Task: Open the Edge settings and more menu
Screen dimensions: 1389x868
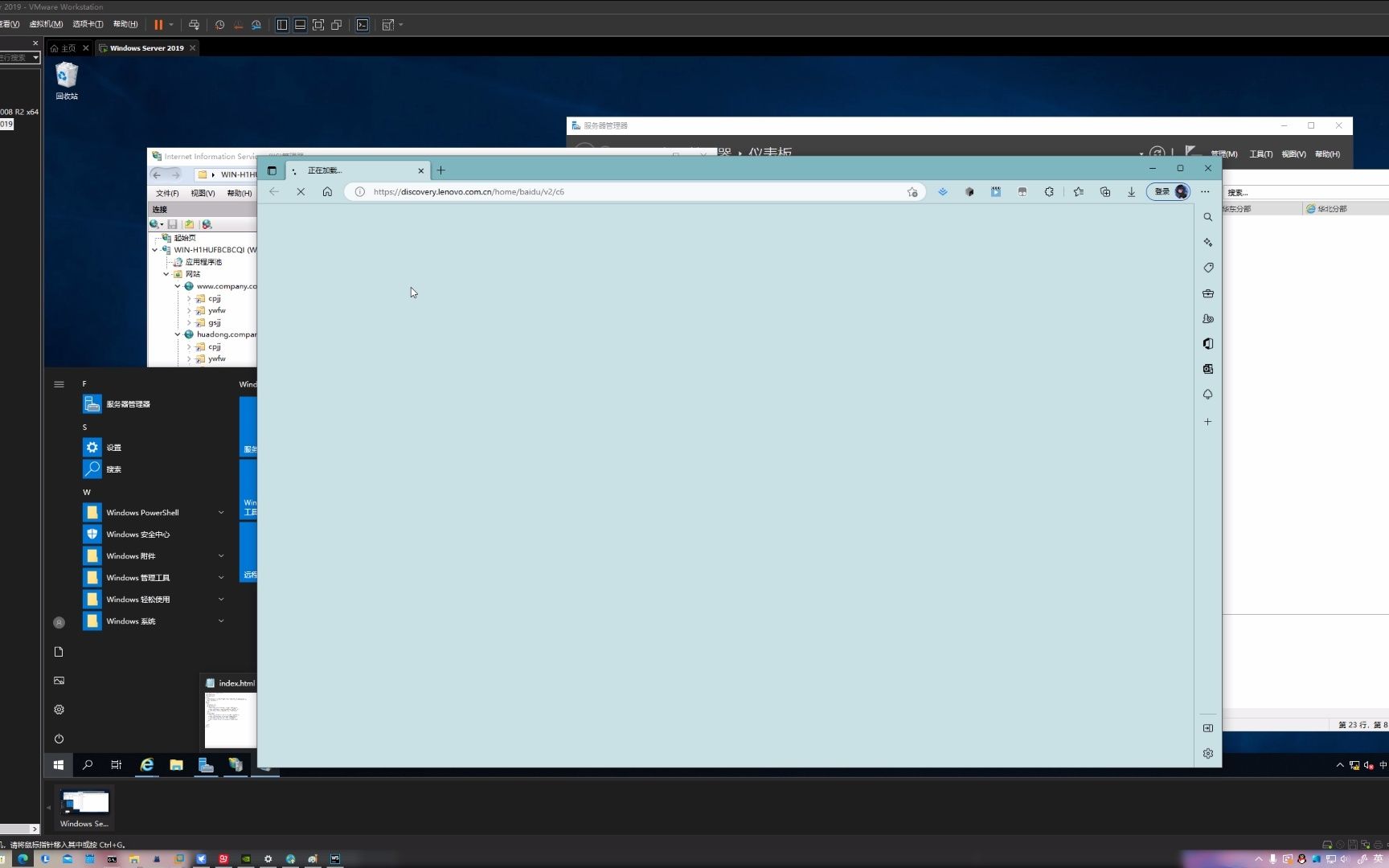Action: (x=1205, y=191)
